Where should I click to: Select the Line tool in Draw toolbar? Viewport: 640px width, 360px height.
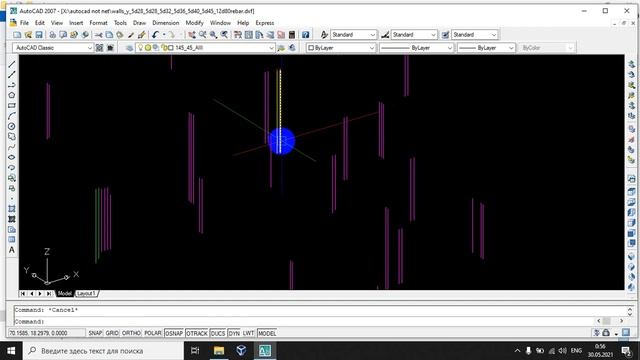coord(12,64)
